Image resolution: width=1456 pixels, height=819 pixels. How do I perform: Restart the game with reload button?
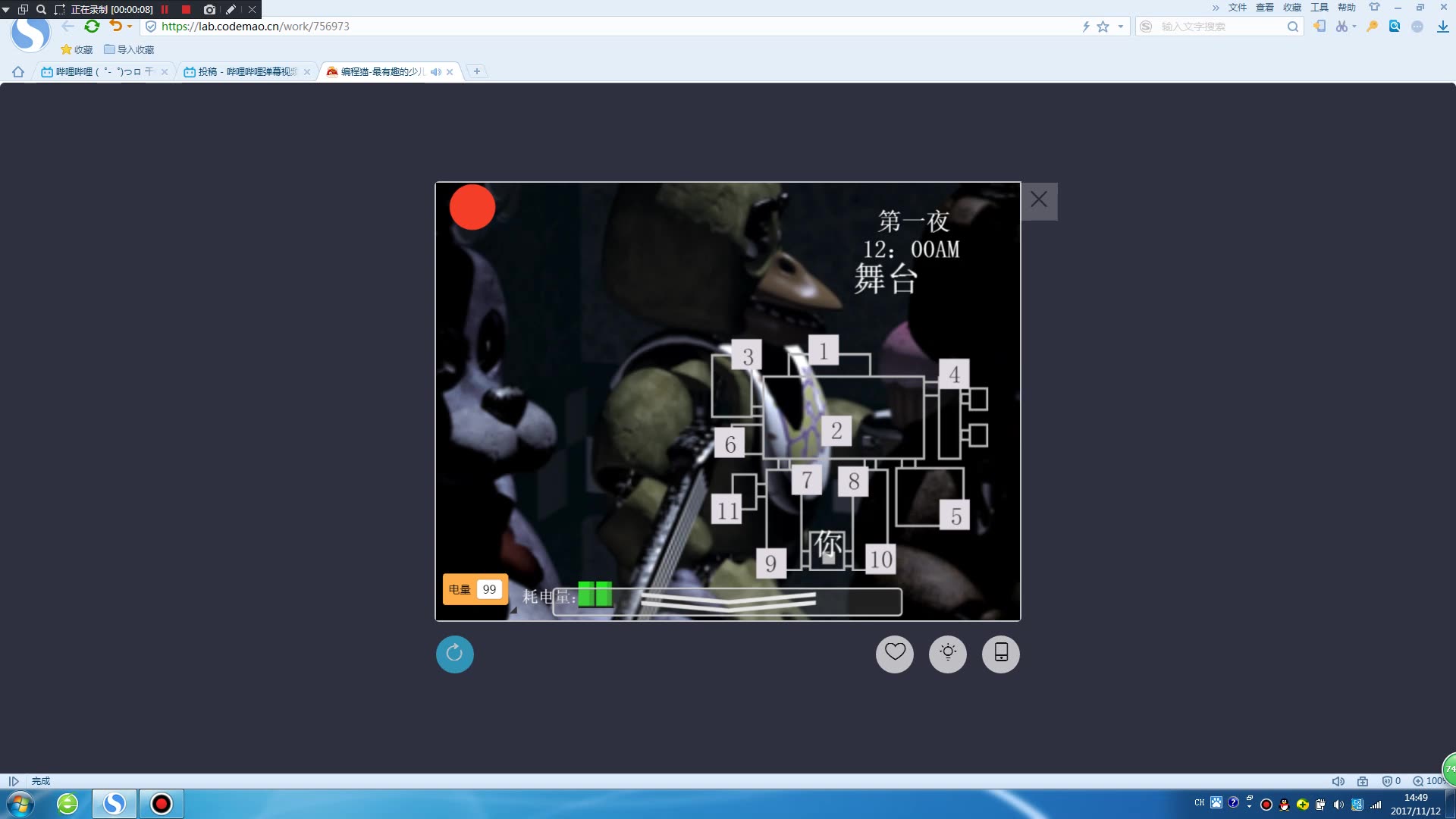point(454,654)
